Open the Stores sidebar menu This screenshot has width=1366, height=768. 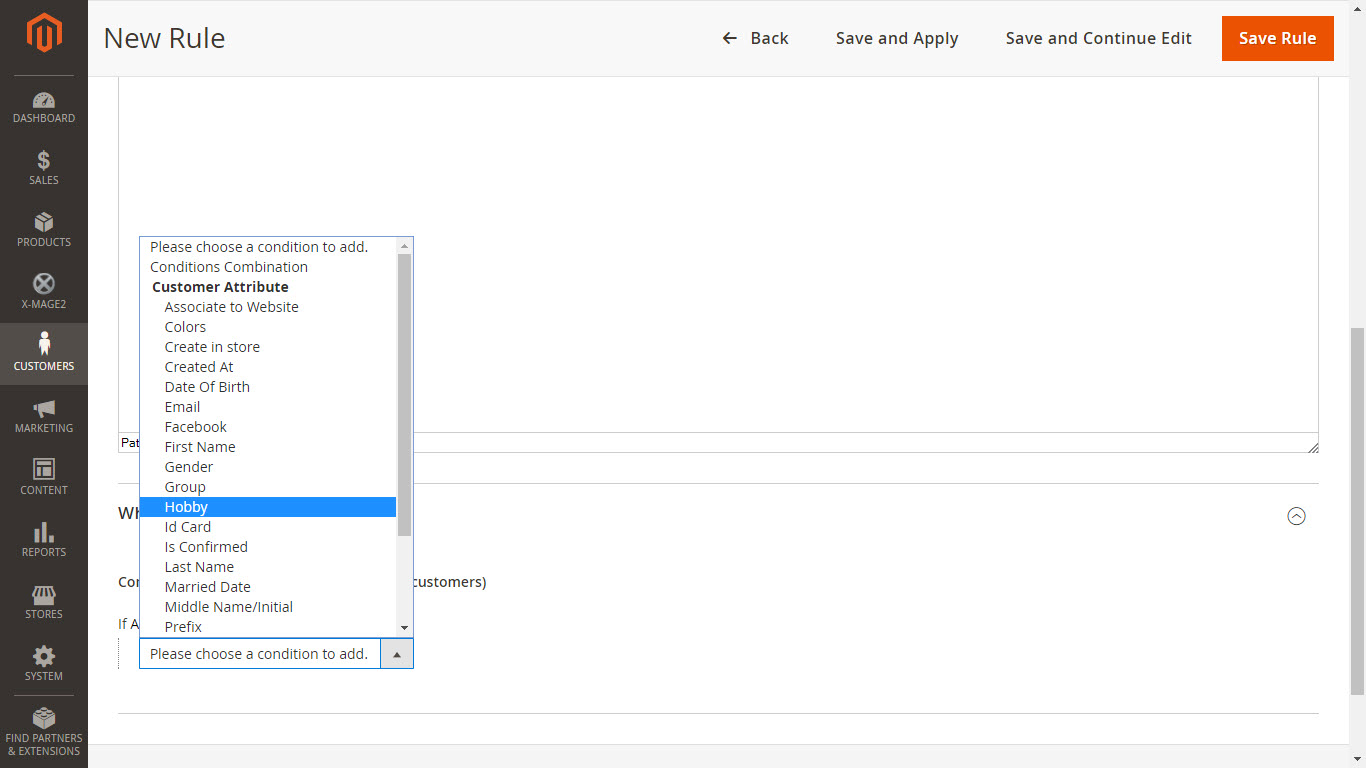44,602
